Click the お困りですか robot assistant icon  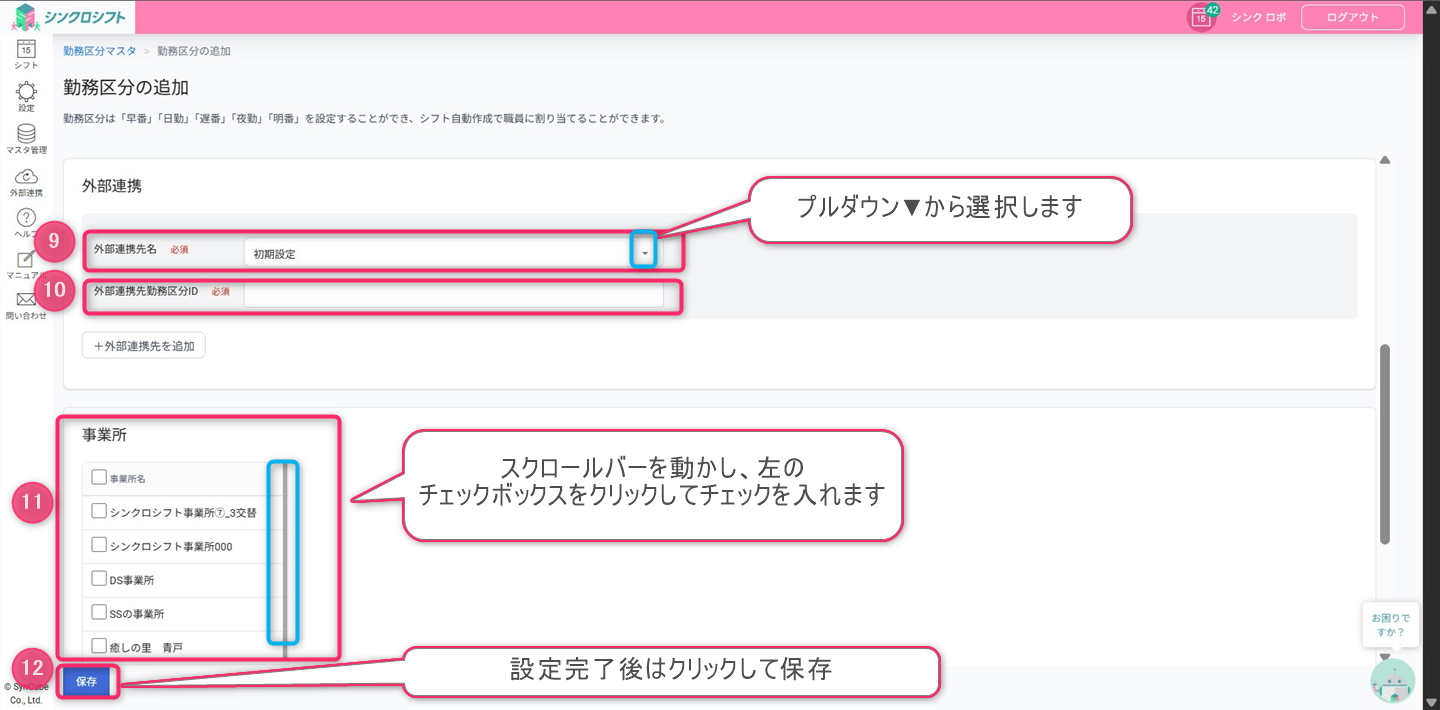[1392, 680]
